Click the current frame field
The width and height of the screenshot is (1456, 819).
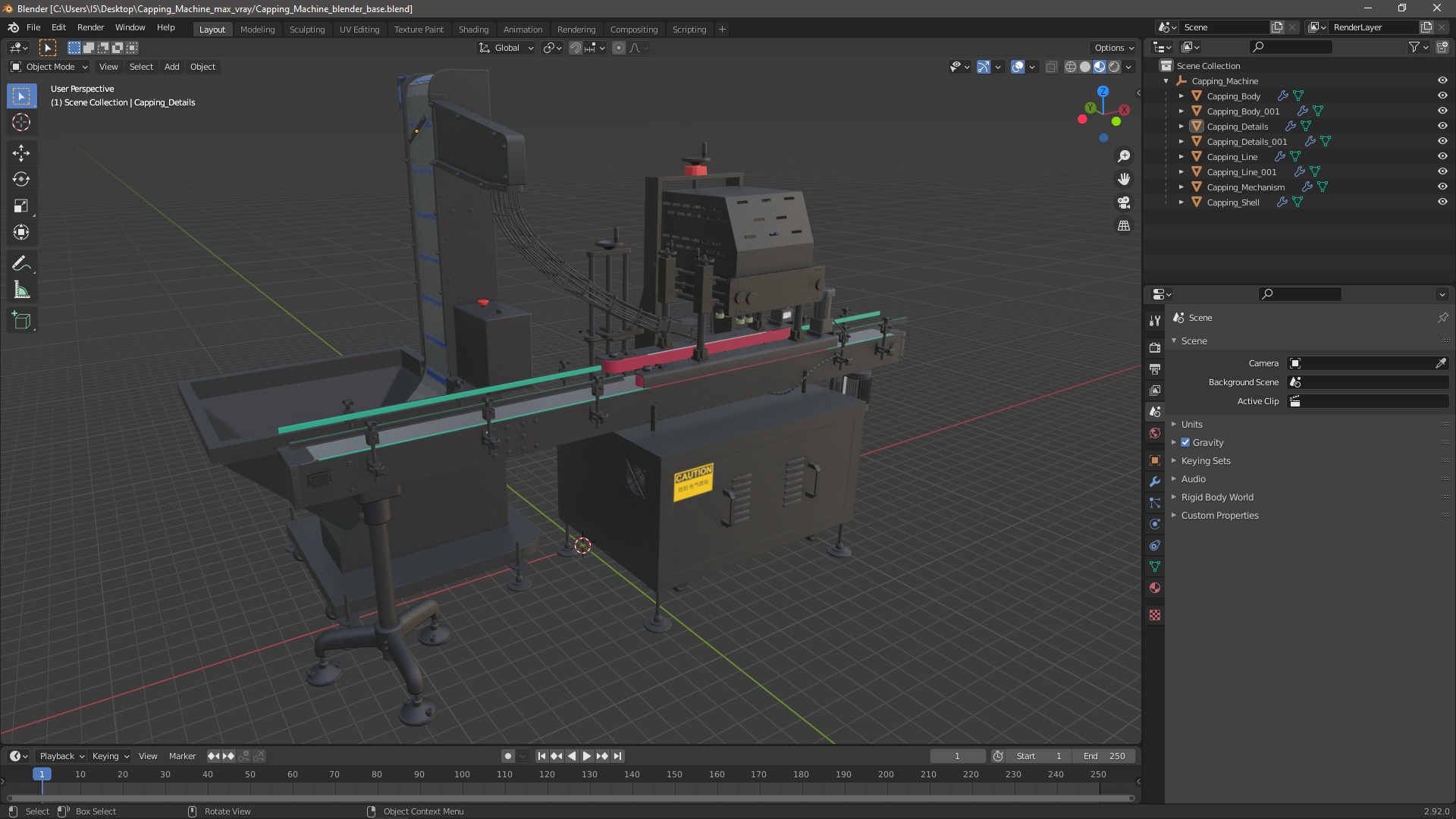957,756
